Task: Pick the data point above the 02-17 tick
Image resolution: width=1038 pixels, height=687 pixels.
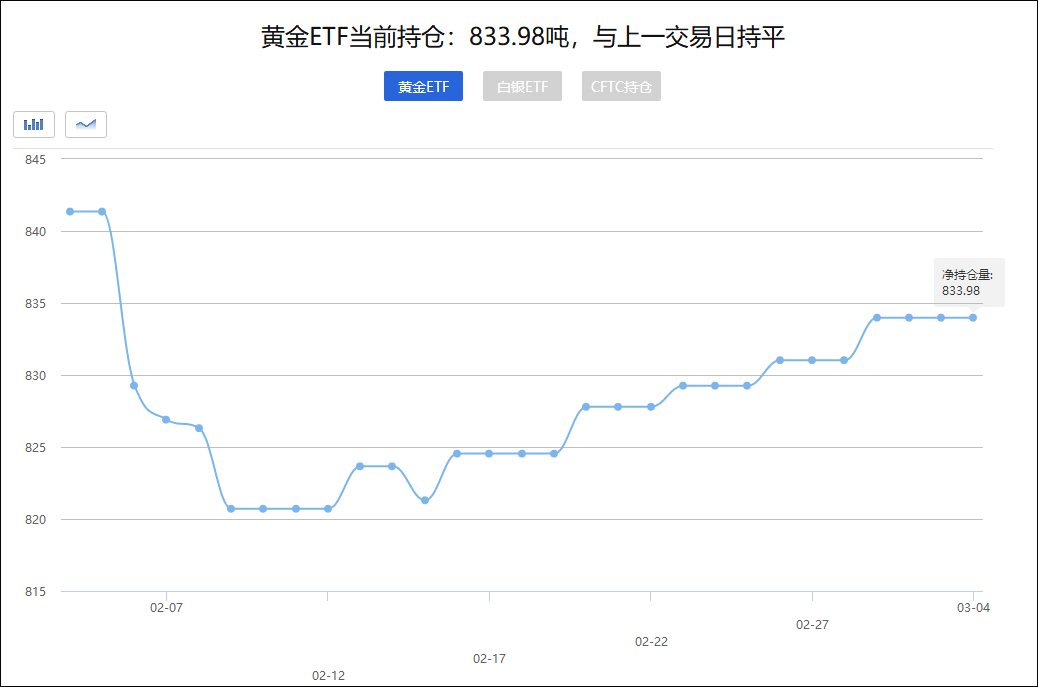Action: tap(489, 454)
